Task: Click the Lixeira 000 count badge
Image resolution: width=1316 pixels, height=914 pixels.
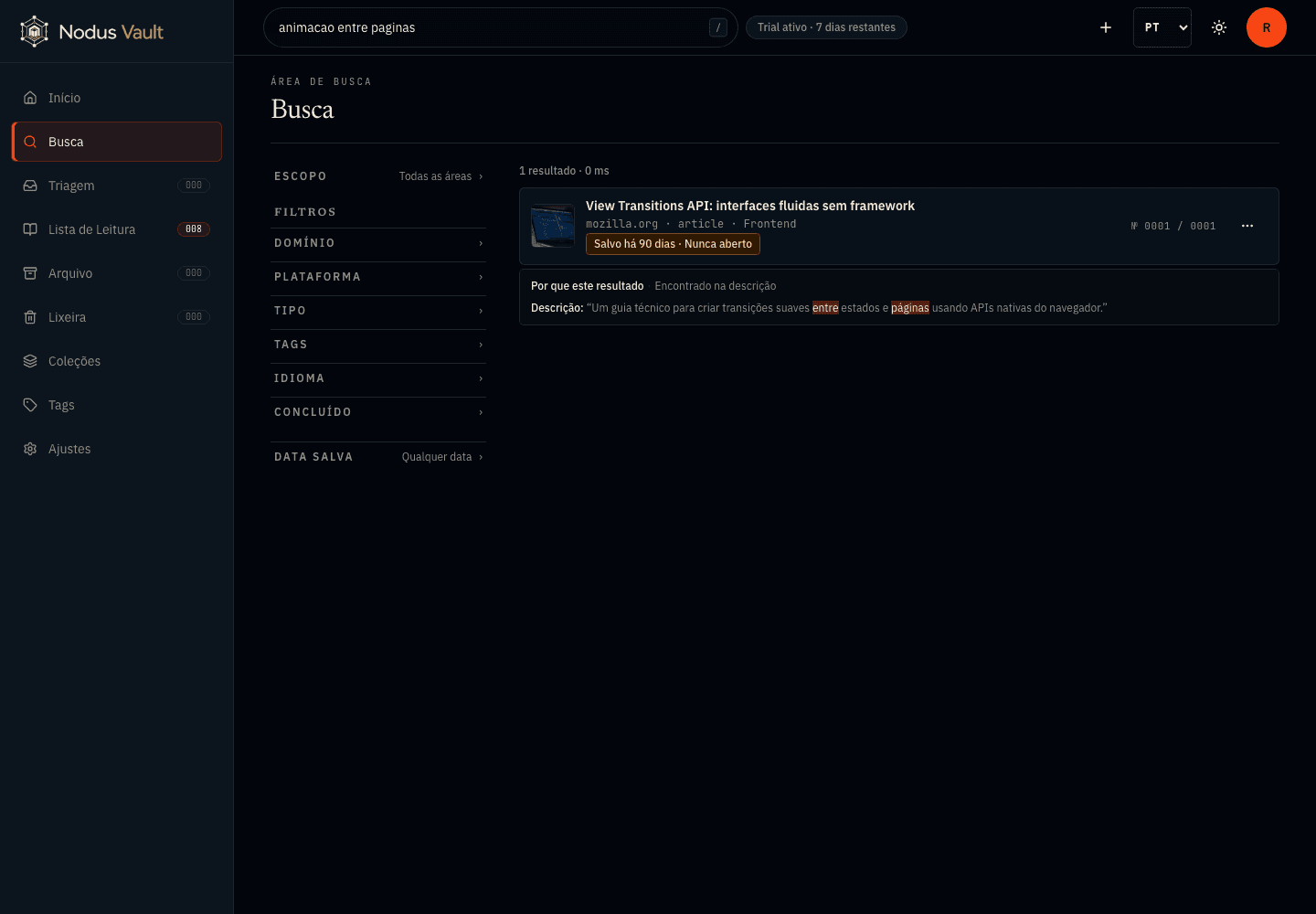Action: click(x=194, y=317)
